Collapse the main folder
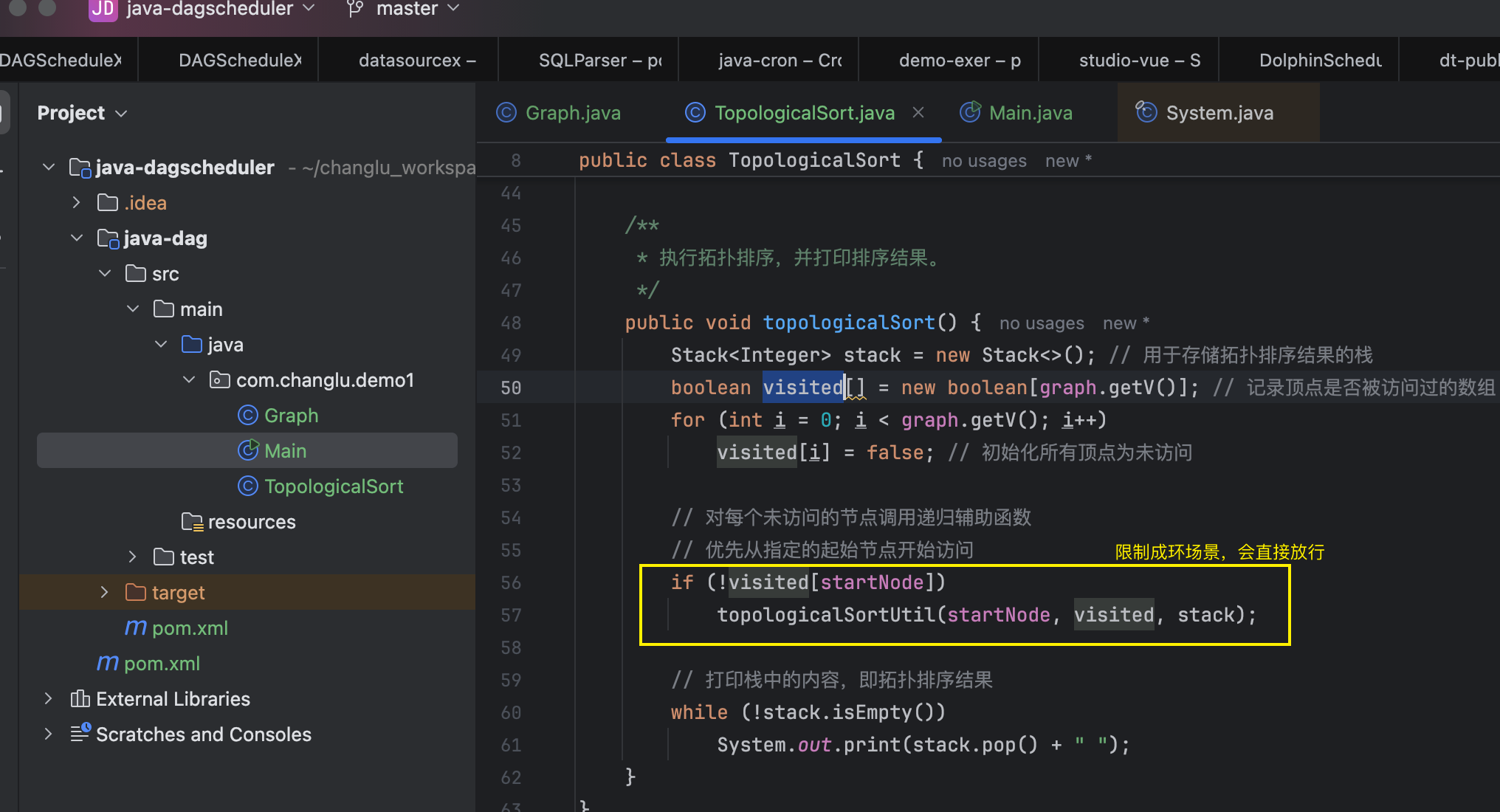Viewport: 1500px width, 812px height. coord(133,309)
